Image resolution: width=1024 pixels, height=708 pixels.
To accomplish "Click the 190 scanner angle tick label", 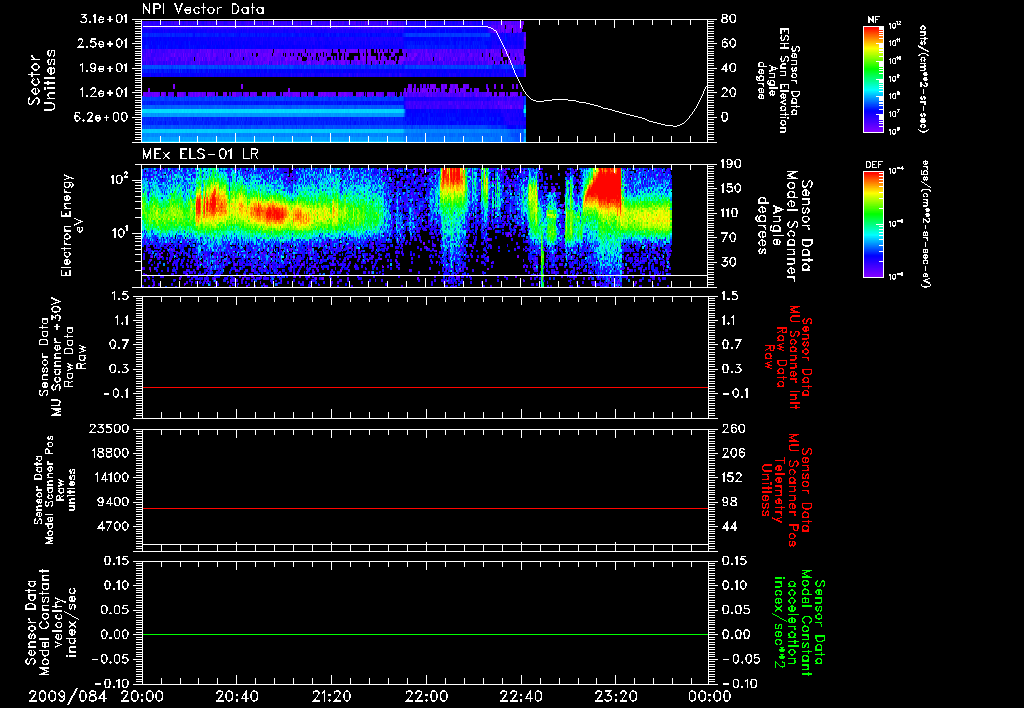I will click(733, 164).
